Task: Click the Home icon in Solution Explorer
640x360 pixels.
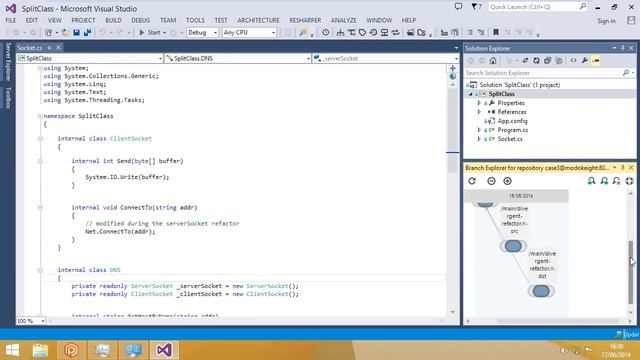Action: (493, 61)
